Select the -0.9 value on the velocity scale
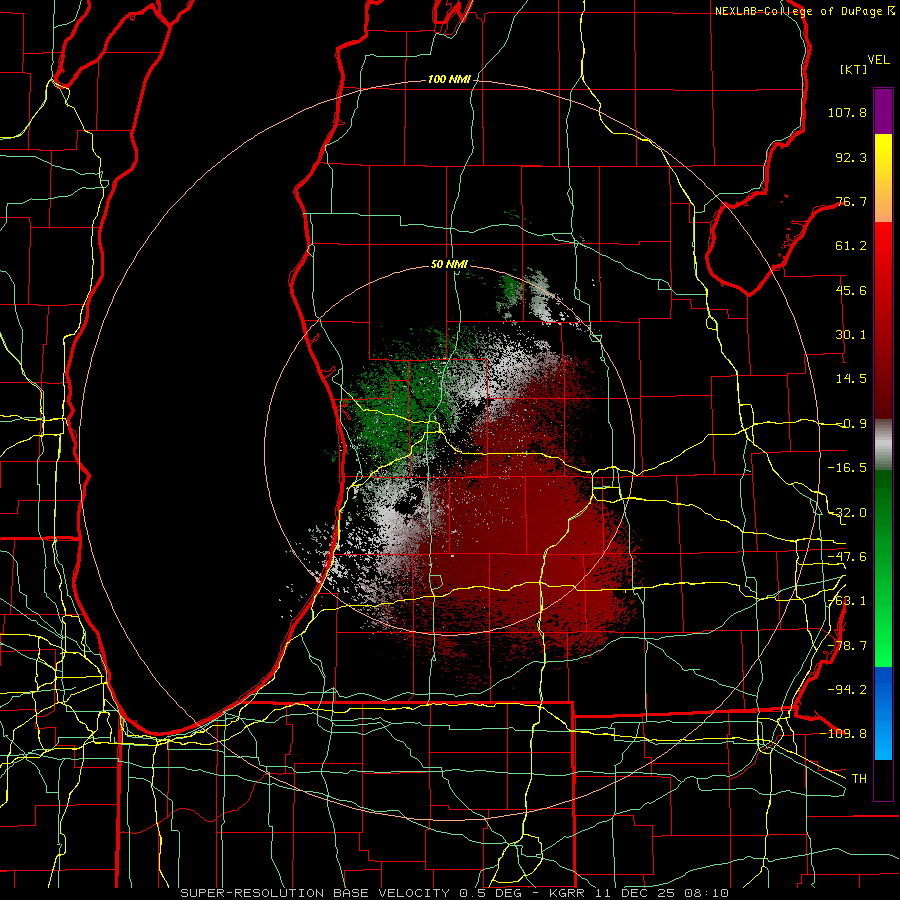Viewport: 900px width, 900px height. (x=851, y=424)
